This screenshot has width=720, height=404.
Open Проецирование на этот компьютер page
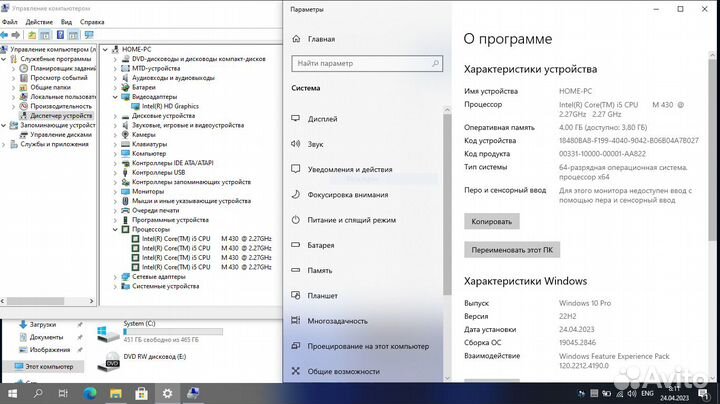(368, 346)
